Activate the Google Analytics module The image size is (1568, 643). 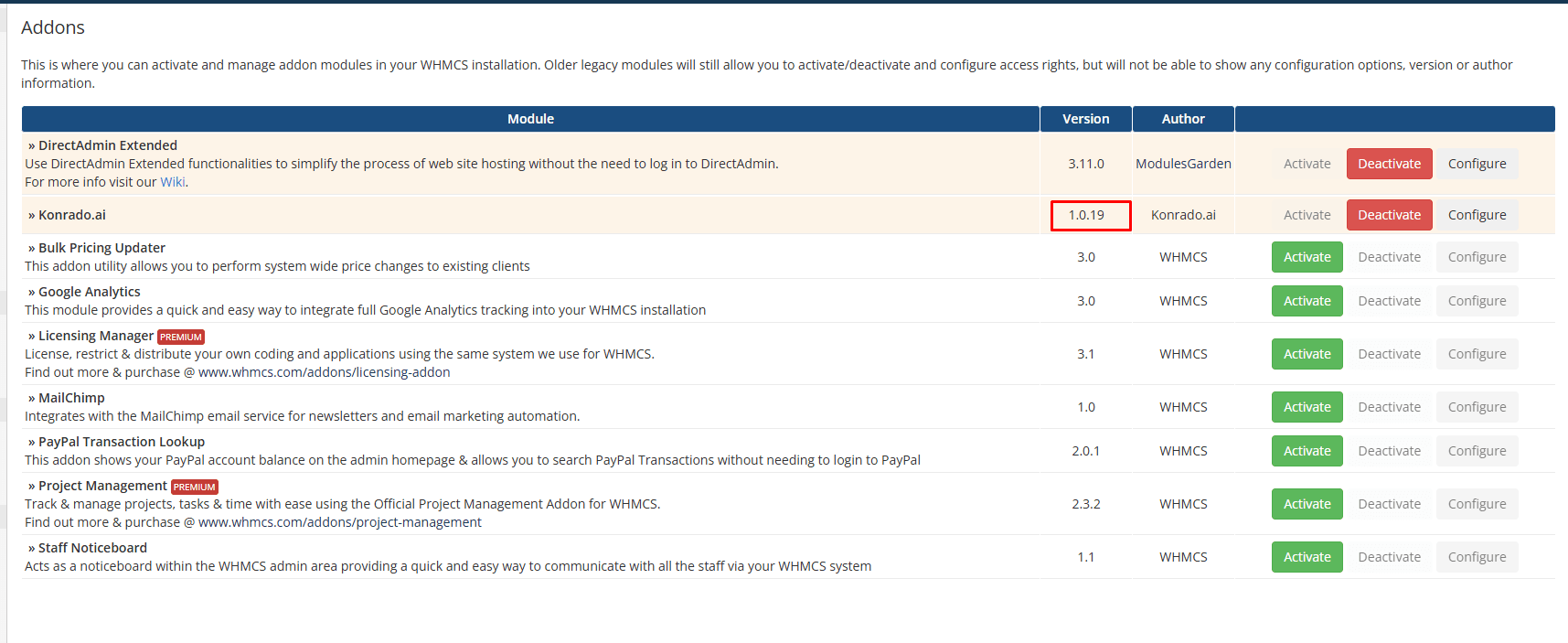1307,301
